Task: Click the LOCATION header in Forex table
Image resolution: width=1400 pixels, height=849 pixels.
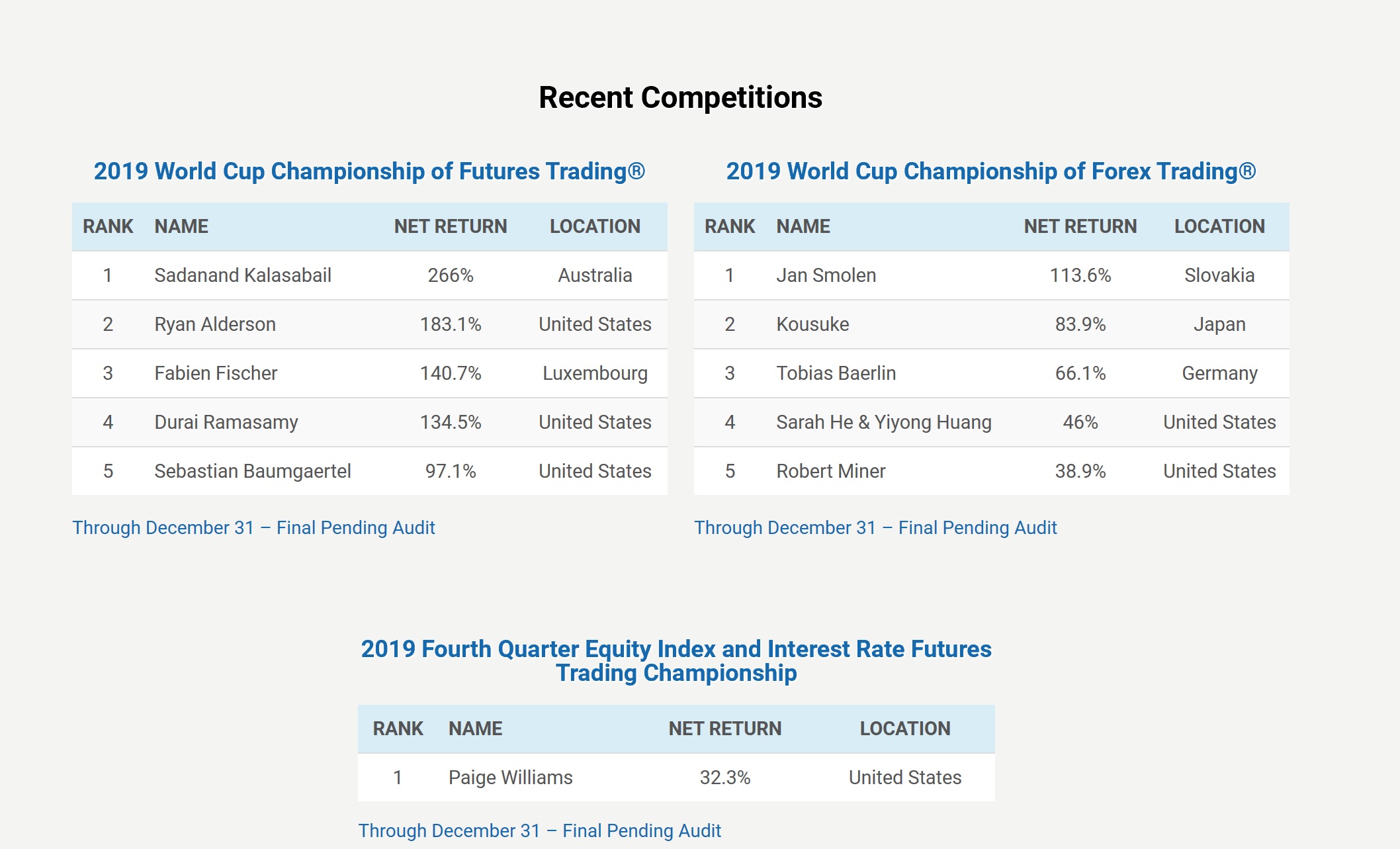Action: 1219,226
